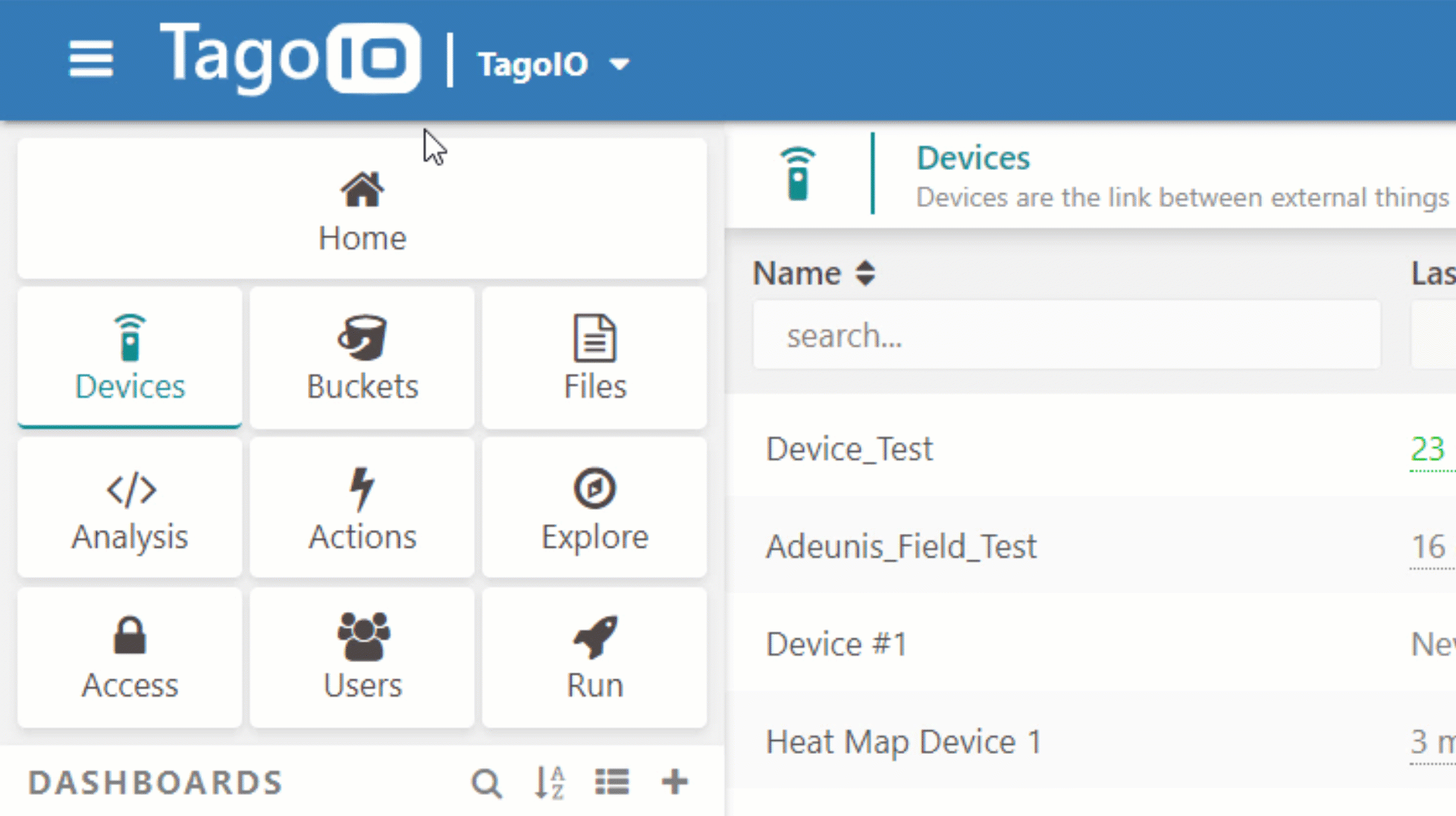Click the TagoIO logo

(x=290, y=58)
